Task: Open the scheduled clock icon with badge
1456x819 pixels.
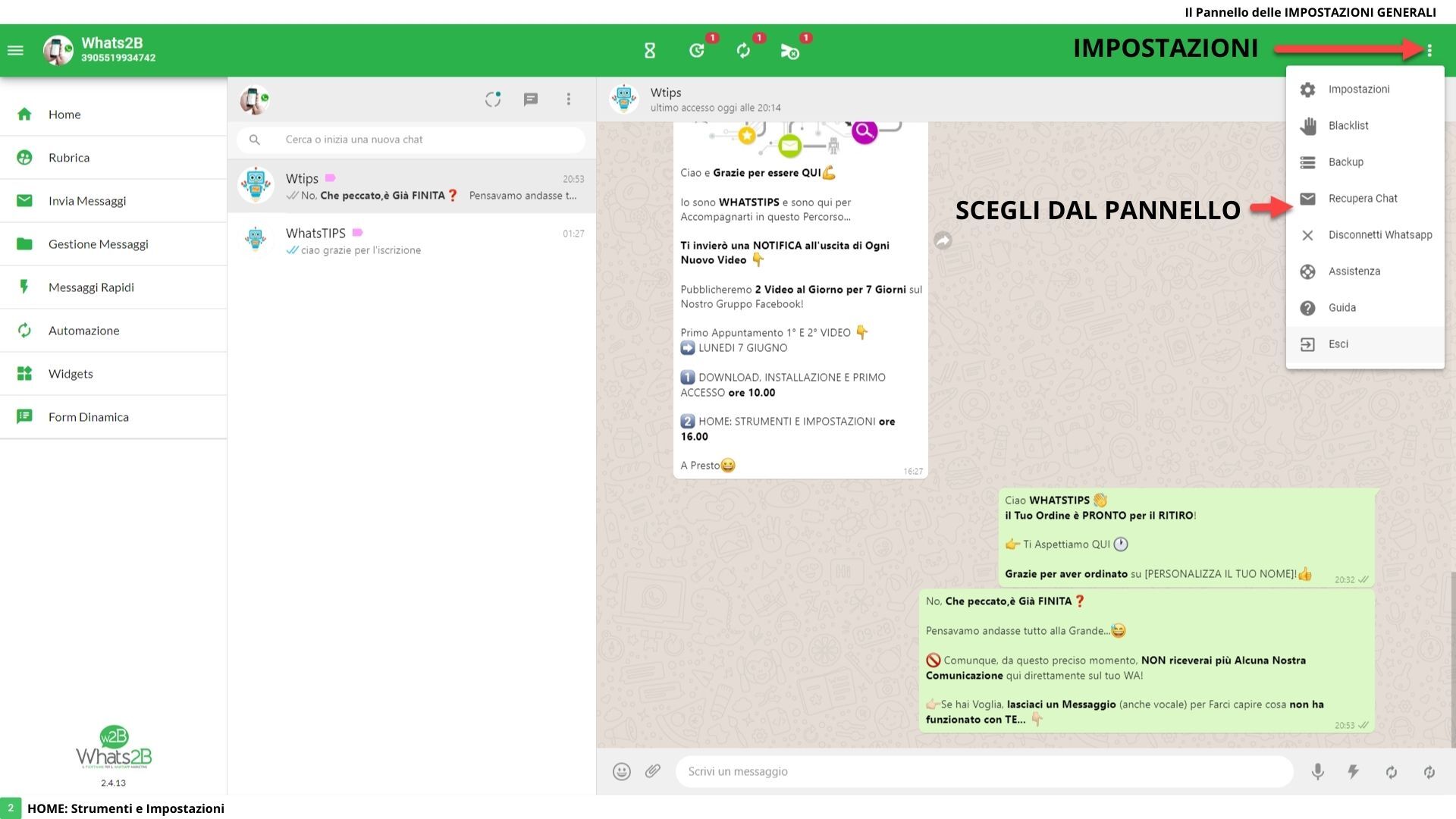Action: point(697,51)
